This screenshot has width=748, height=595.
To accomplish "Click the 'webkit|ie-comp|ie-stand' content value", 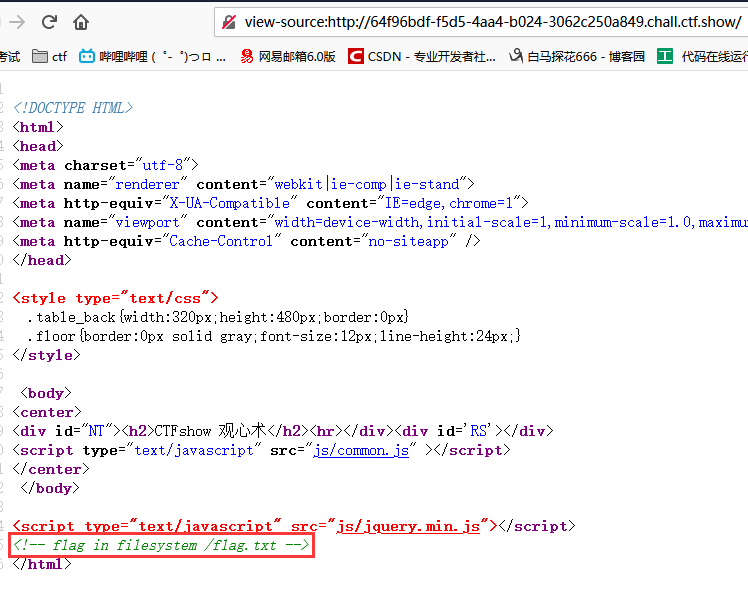I will click(x=366, y=185).
